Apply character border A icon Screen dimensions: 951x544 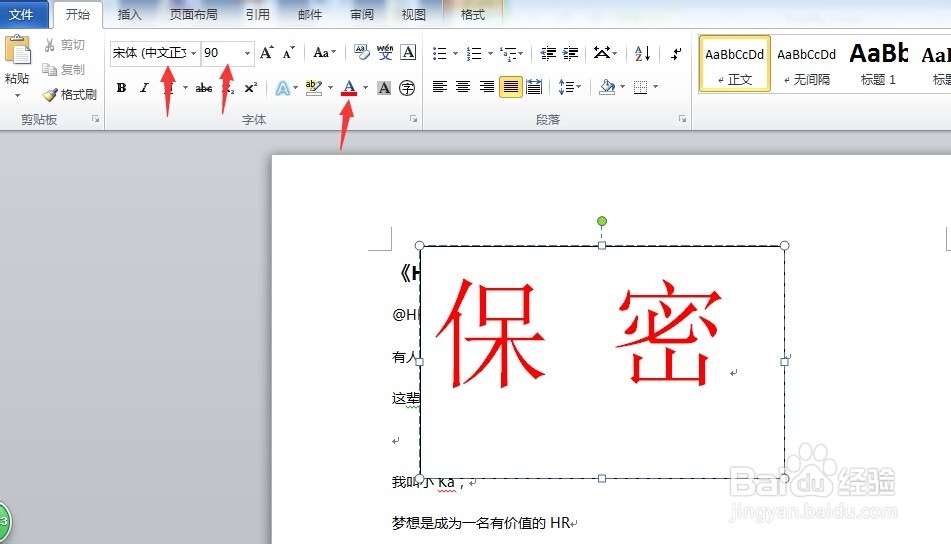409,53
